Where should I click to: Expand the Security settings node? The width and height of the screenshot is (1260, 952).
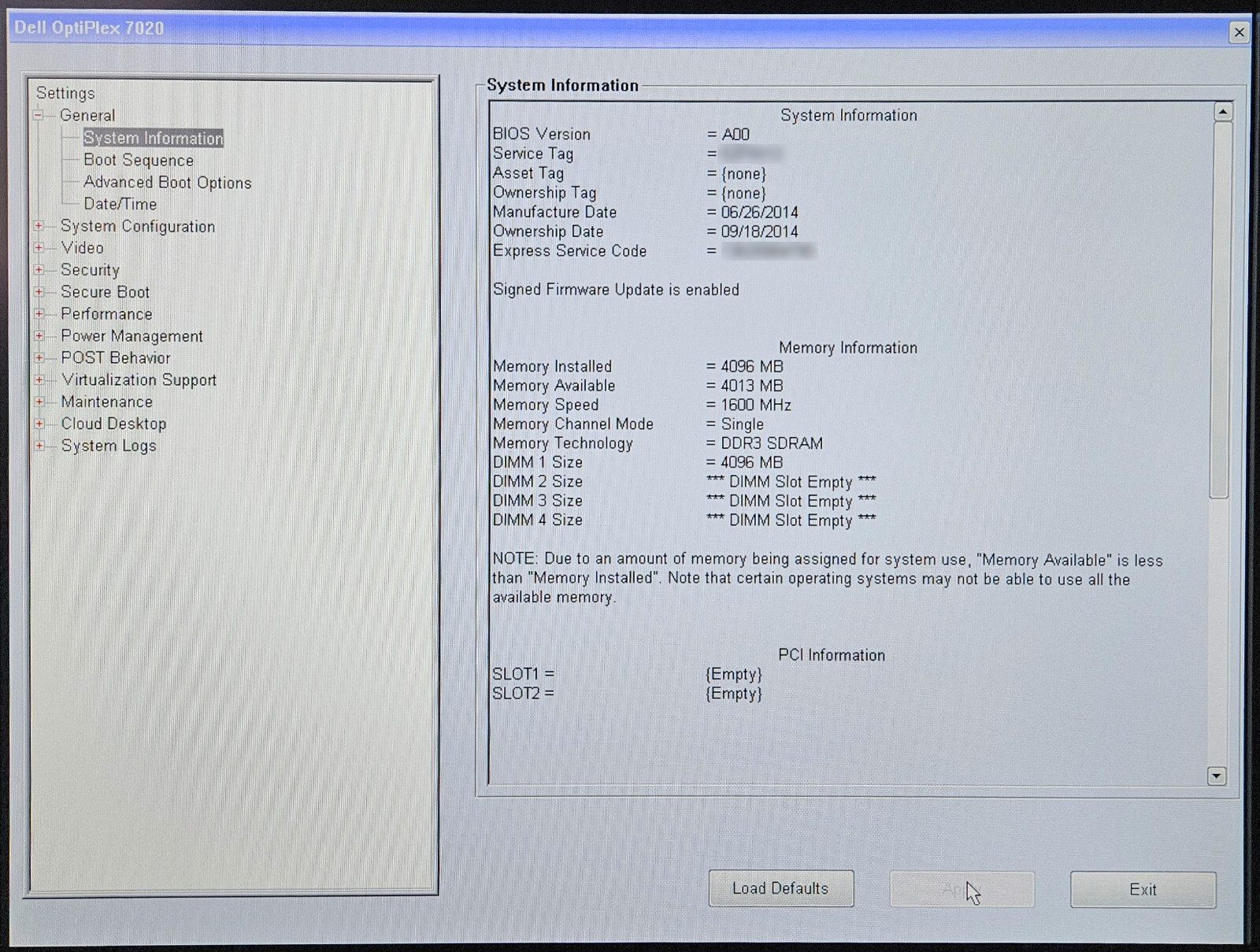coord(39,270)
